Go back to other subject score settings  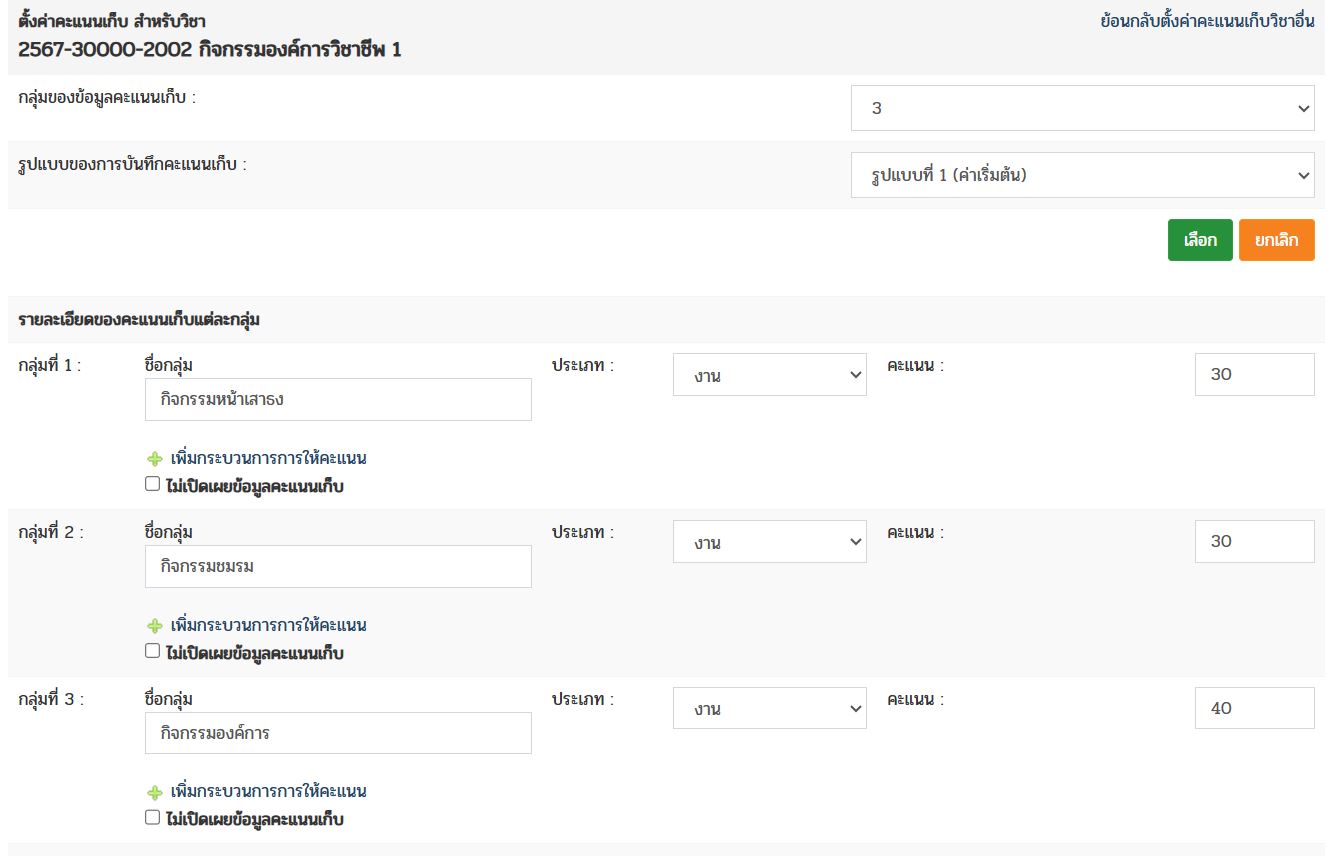point(1207,21)
